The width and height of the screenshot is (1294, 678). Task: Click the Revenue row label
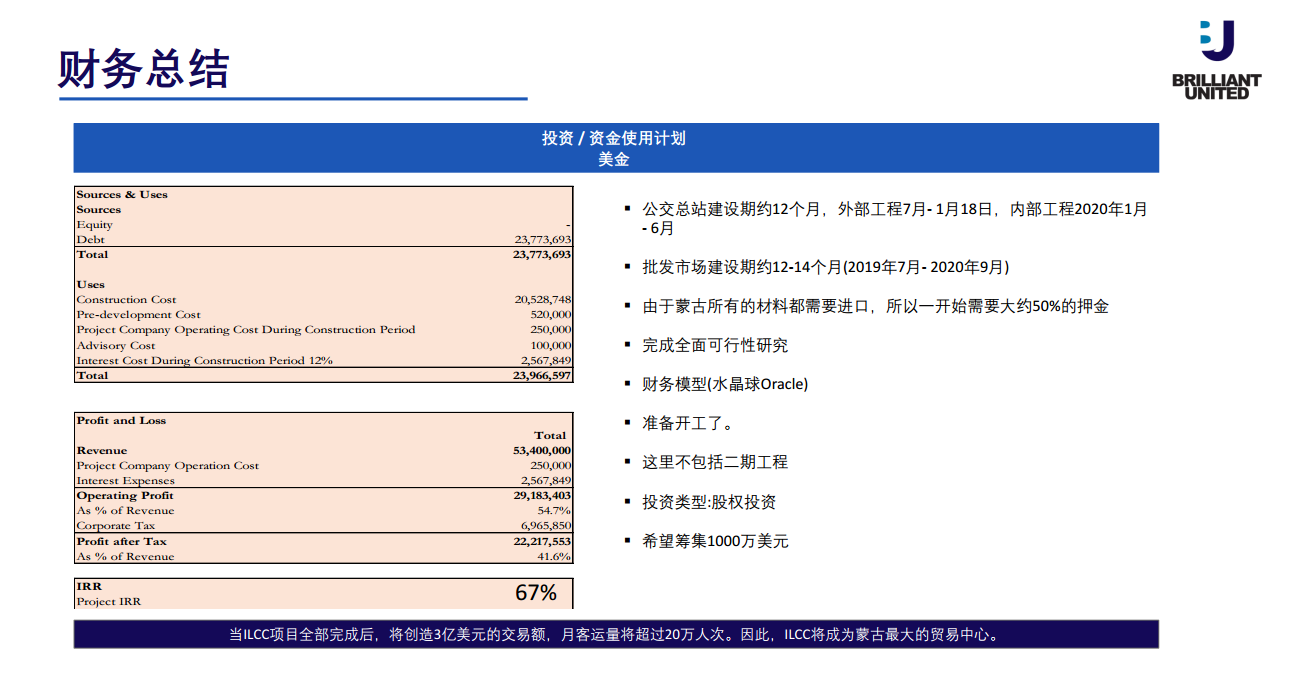coord(101,451)
